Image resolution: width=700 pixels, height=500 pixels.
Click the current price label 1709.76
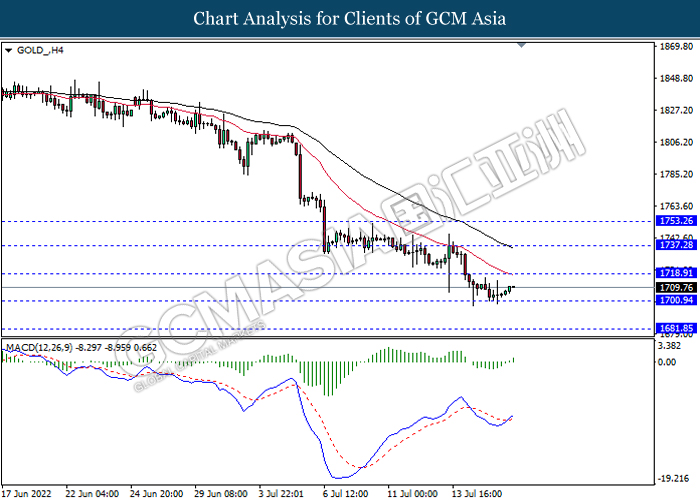click(x=676, y=288)
